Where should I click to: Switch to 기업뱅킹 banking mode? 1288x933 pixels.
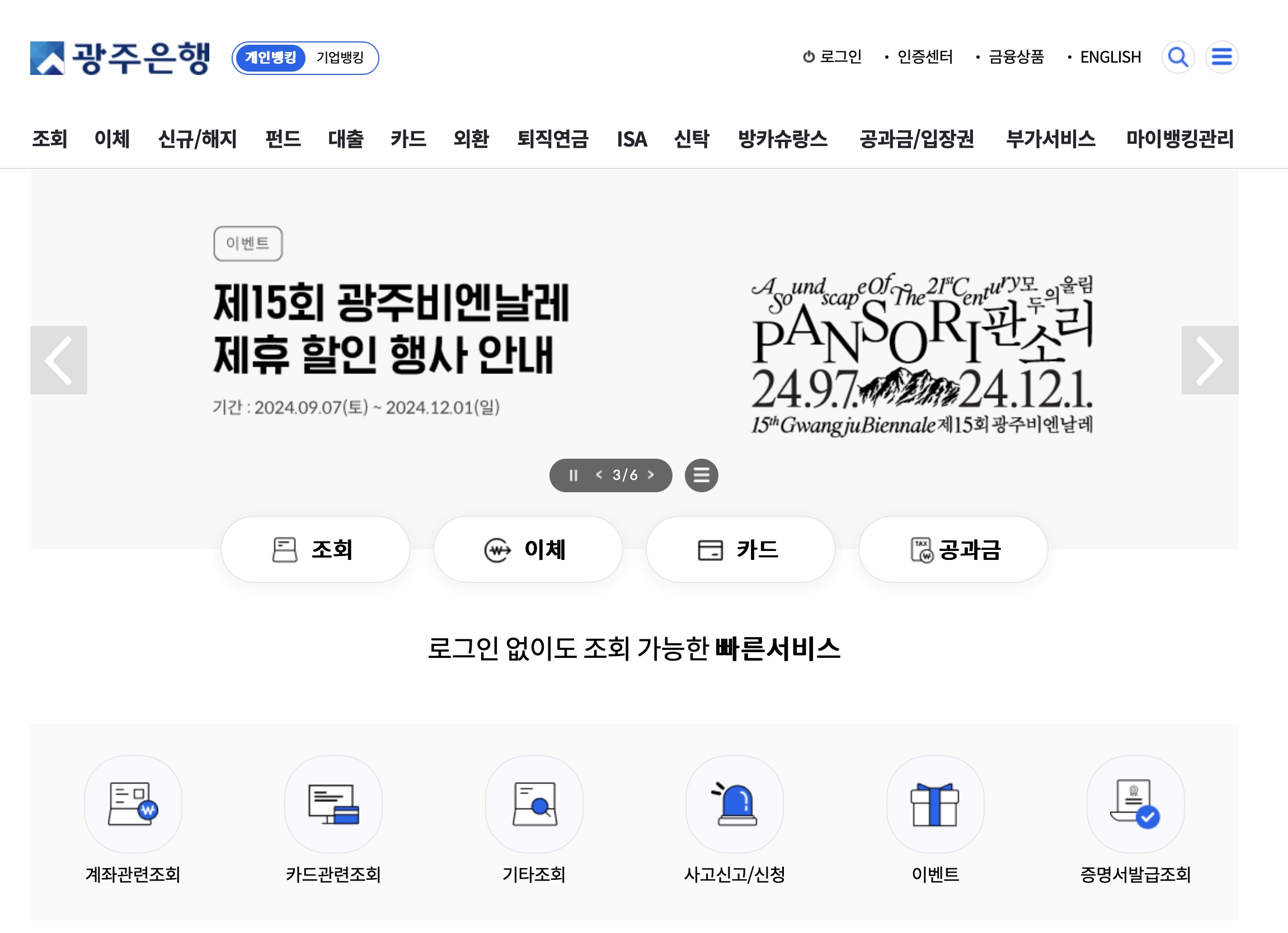(x=339, y=58)
